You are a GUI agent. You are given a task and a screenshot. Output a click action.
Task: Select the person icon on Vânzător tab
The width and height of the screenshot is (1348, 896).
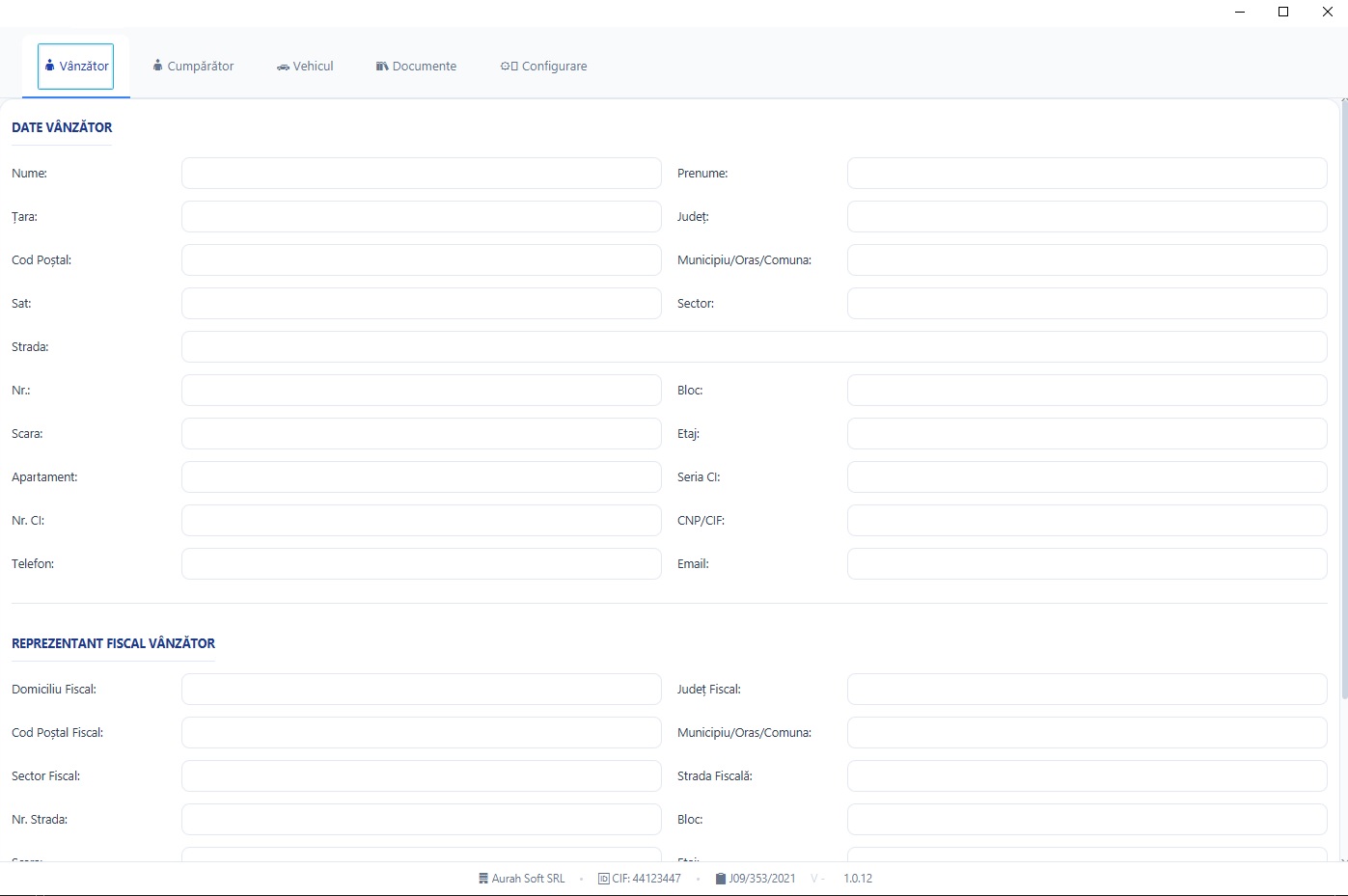pyautogui.click(x=50, y=66)
